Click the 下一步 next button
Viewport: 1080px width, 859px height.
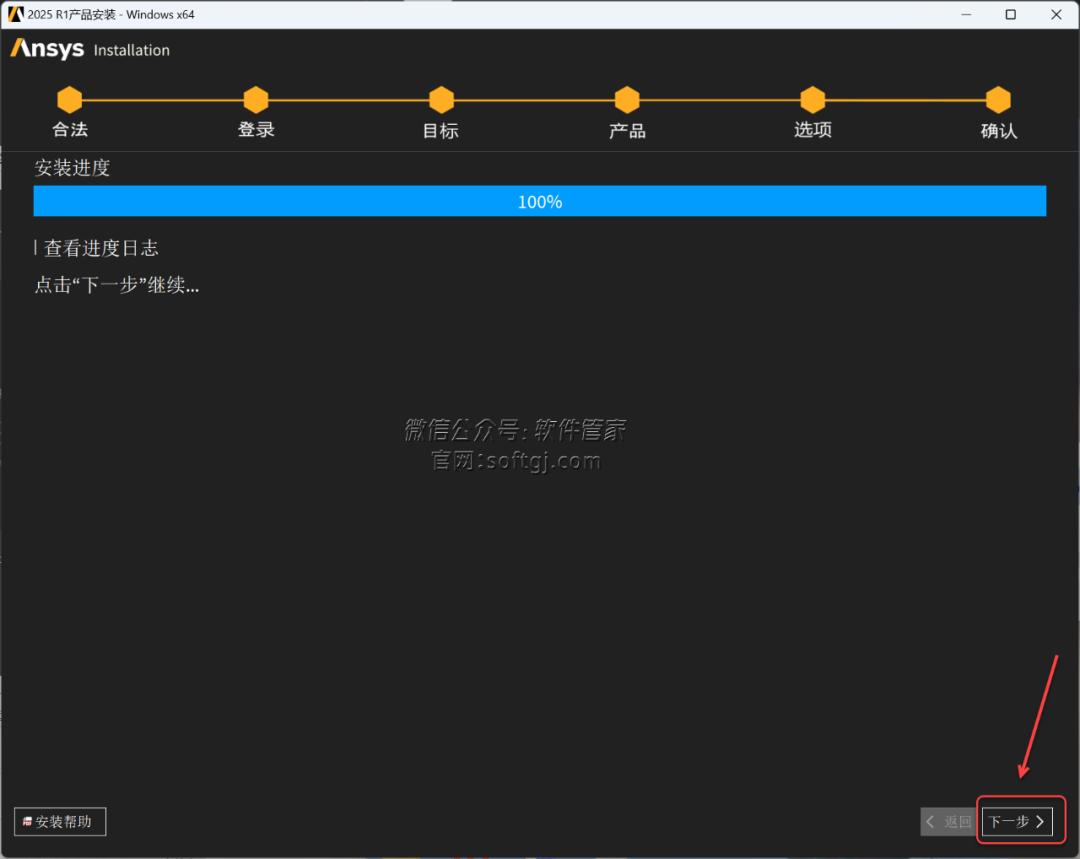(1017, 821)
